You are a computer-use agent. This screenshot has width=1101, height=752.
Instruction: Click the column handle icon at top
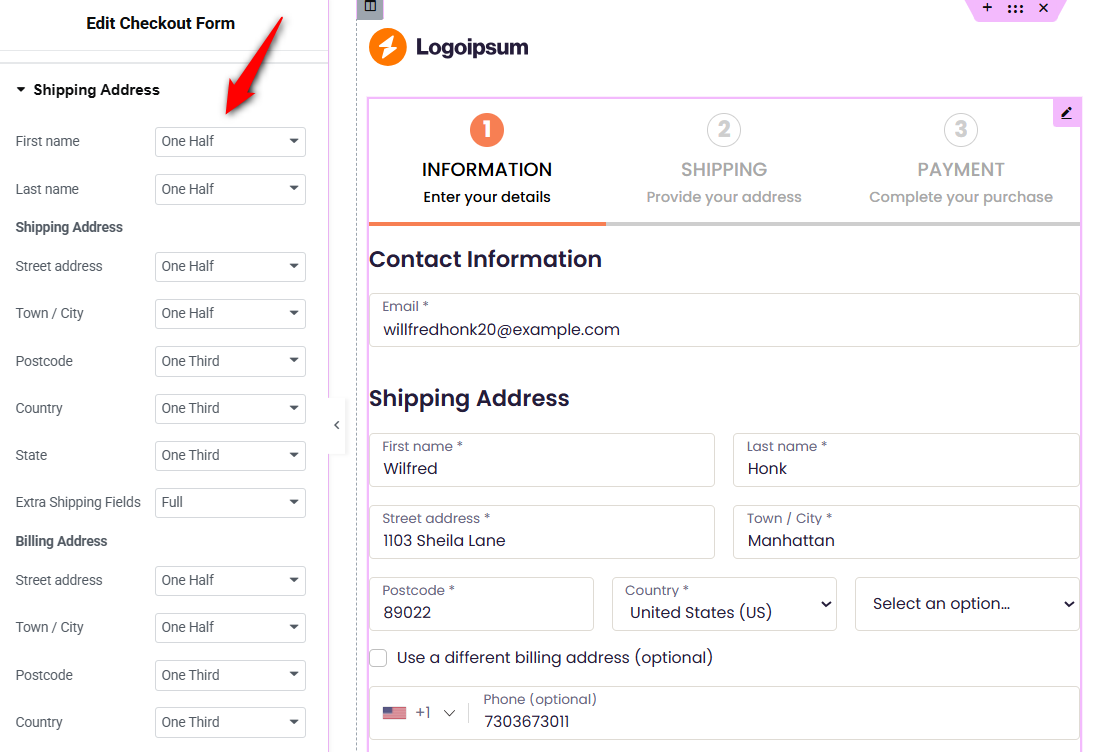pos(370,8)
